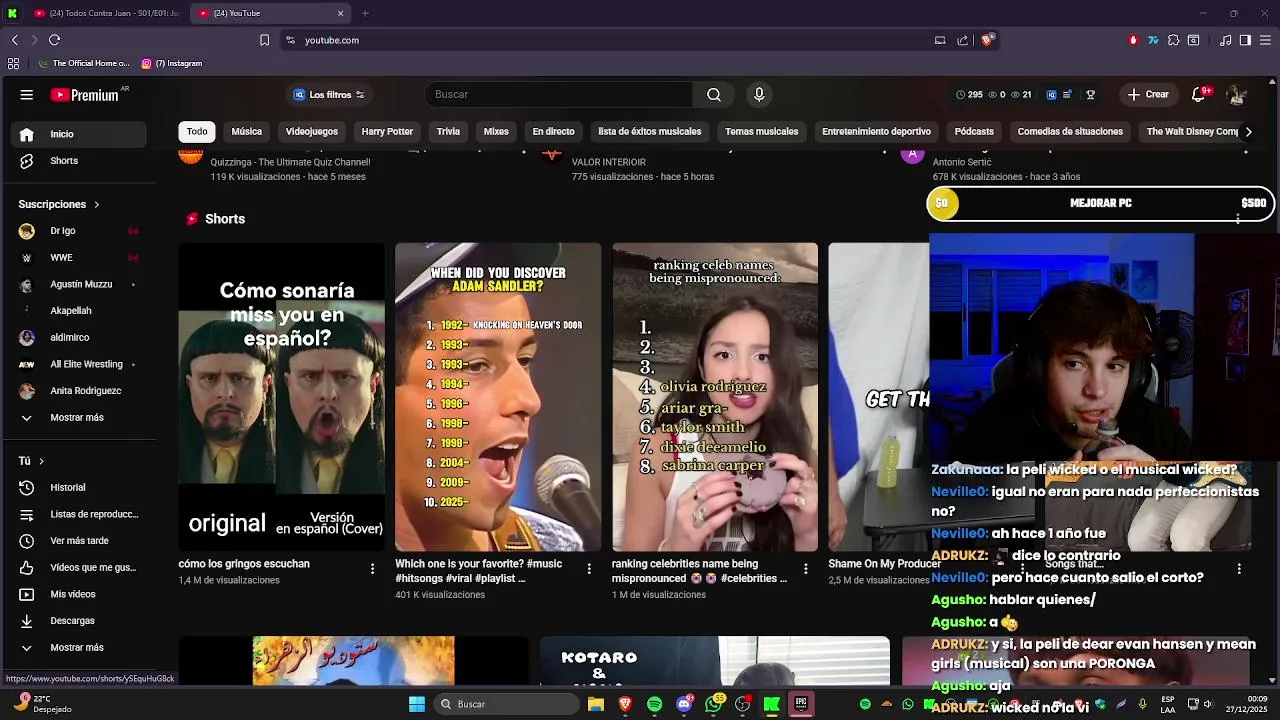The width and height of the screenshot is (1280, 720).
Task: Click the YouTube search input field
Action: point(559,95)
